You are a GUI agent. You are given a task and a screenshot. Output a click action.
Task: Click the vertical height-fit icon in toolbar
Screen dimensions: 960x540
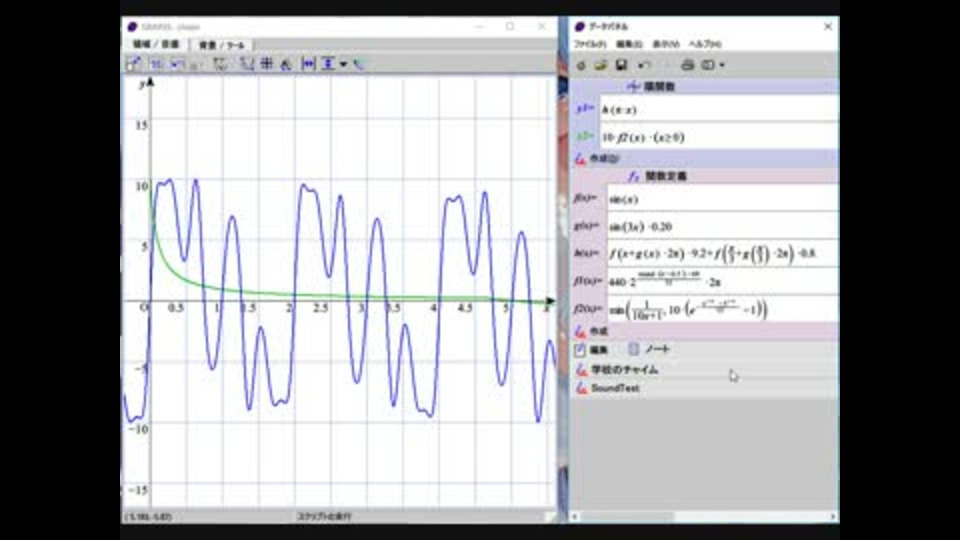tap(329, 64)
